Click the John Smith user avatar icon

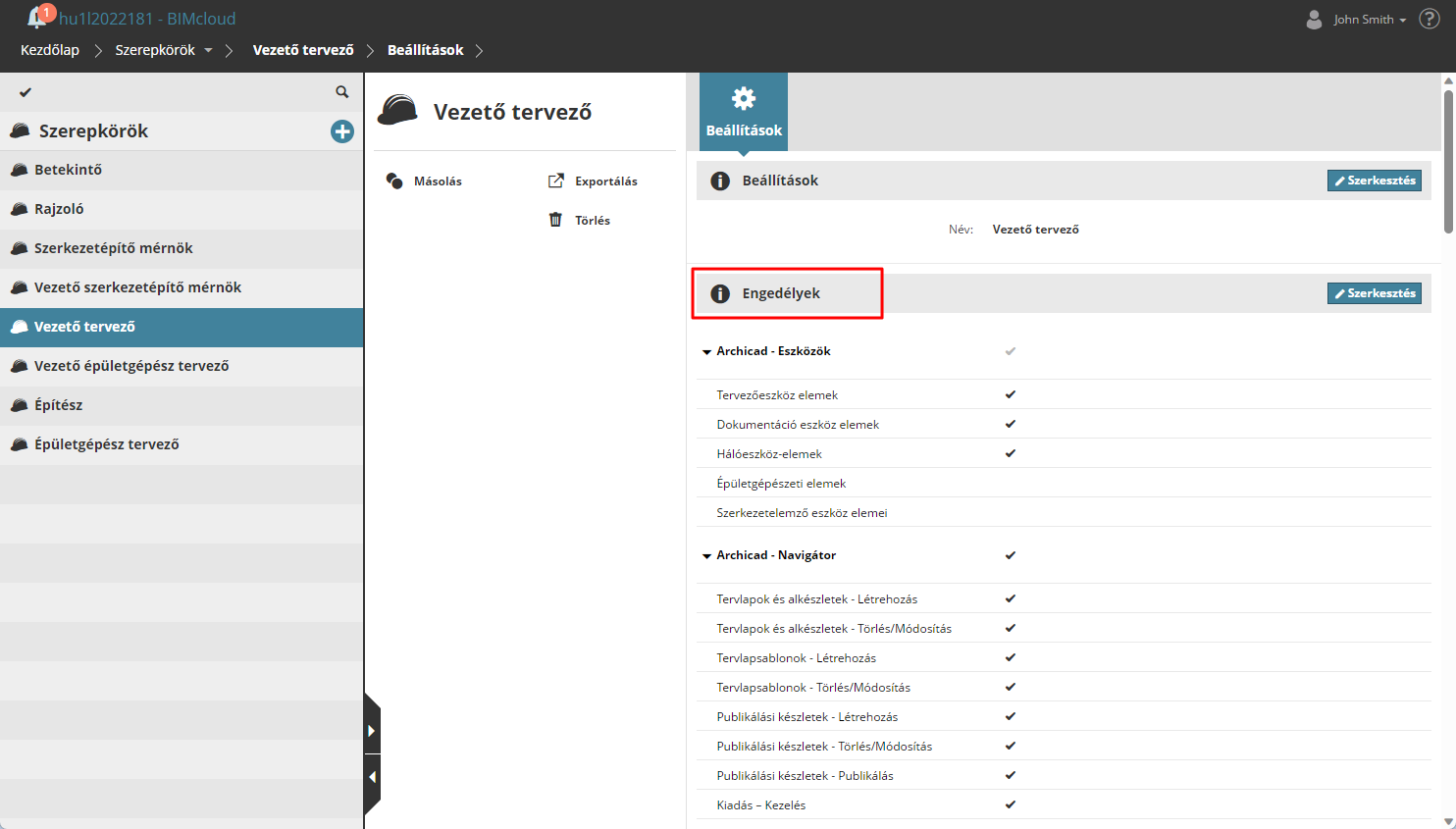[x=1314, y=19]
